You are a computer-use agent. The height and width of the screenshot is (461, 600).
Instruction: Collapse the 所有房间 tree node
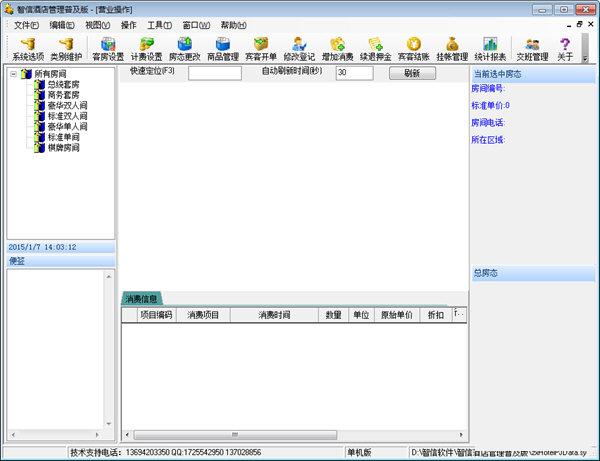click(13, 74)
